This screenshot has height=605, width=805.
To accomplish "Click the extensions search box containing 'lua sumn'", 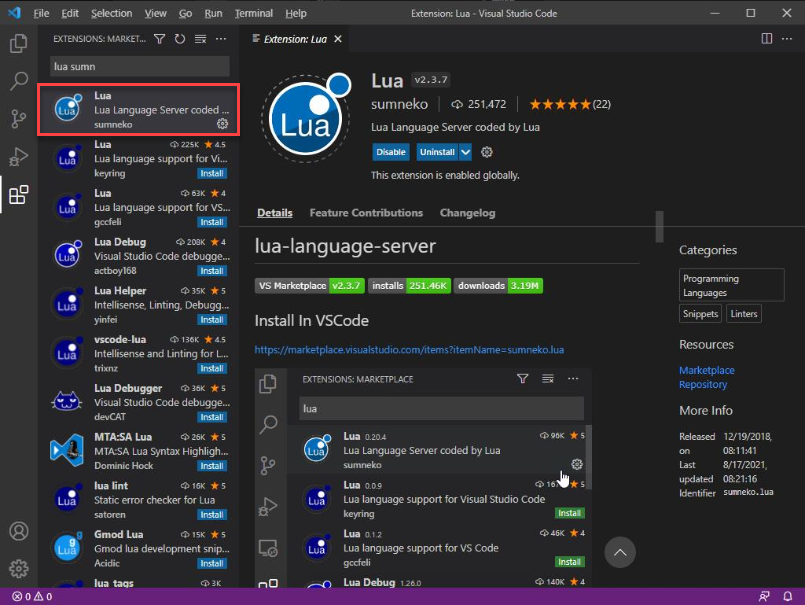I will (140, 66).
